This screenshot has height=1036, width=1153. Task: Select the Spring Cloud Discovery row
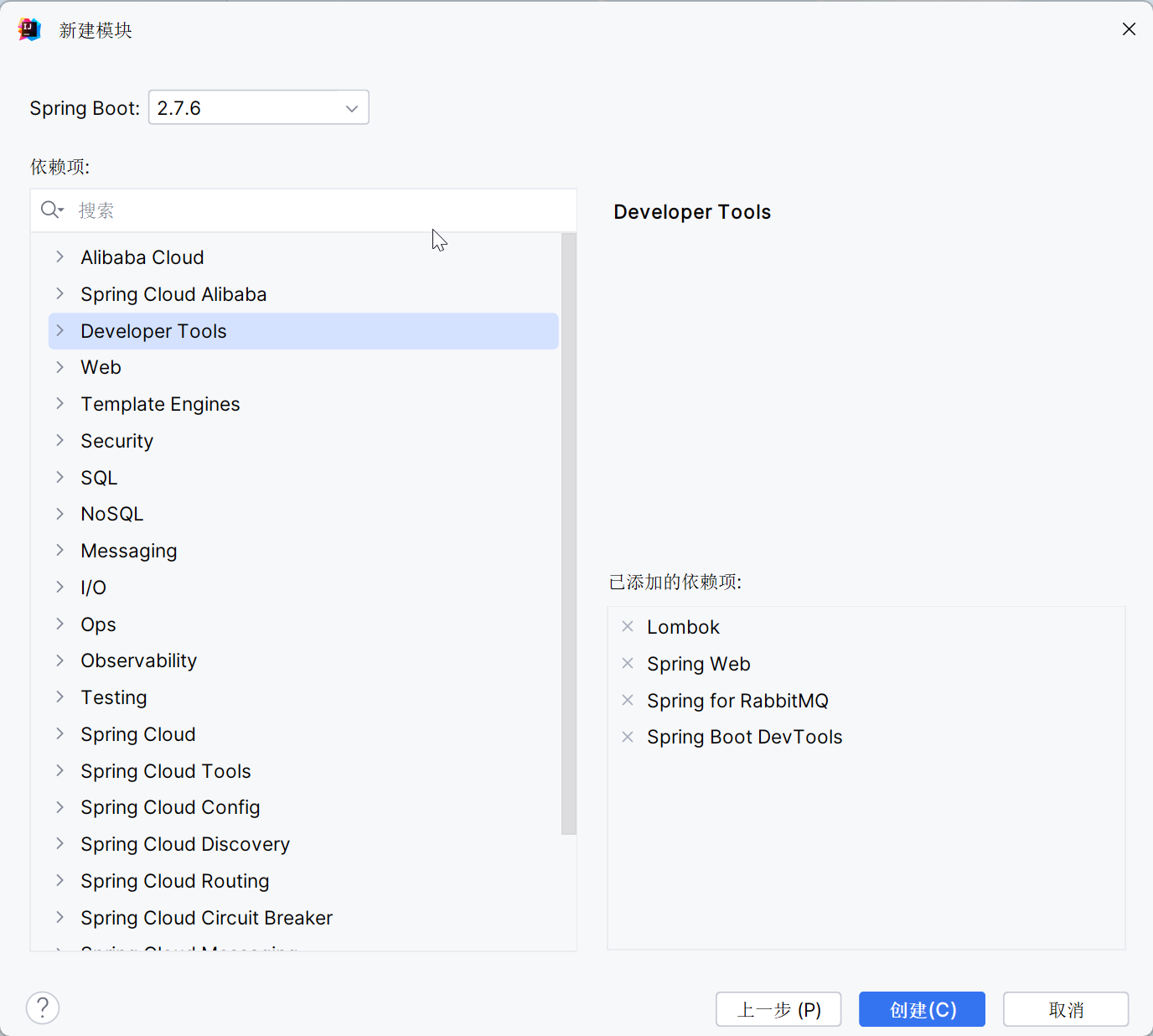pyautogui.click(x=303, y=844)
